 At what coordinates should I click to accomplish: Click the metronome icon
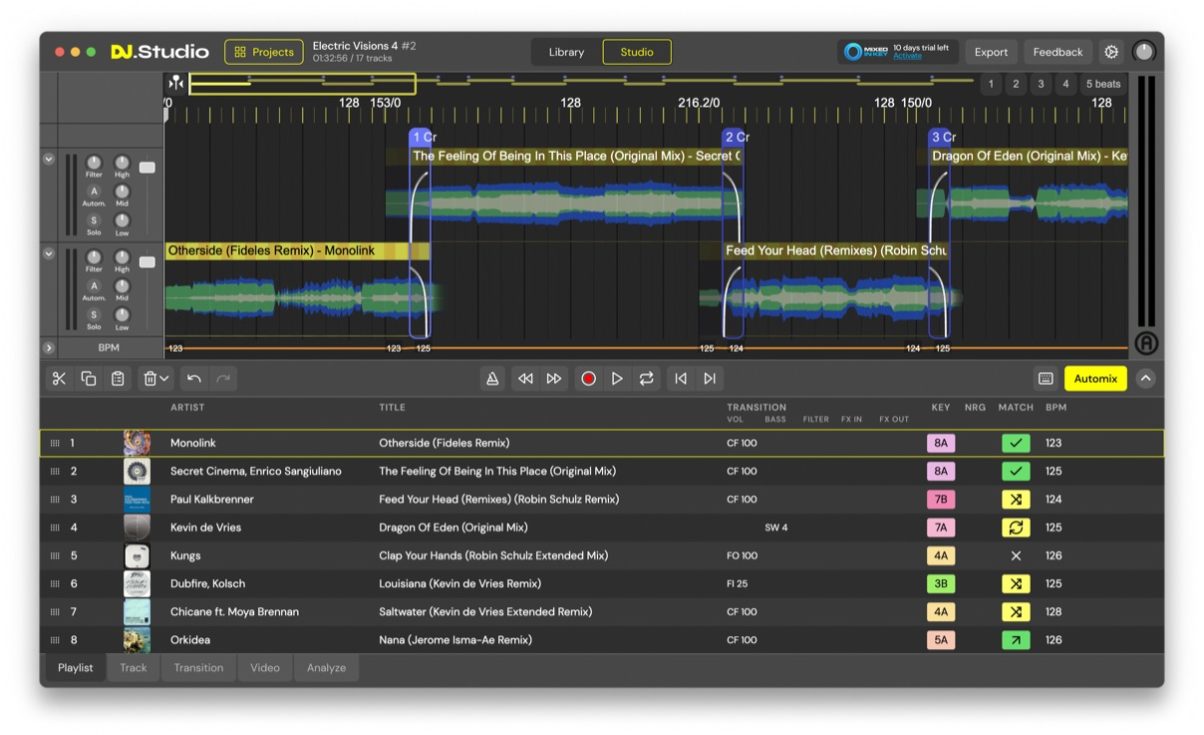tap(492, 378)
